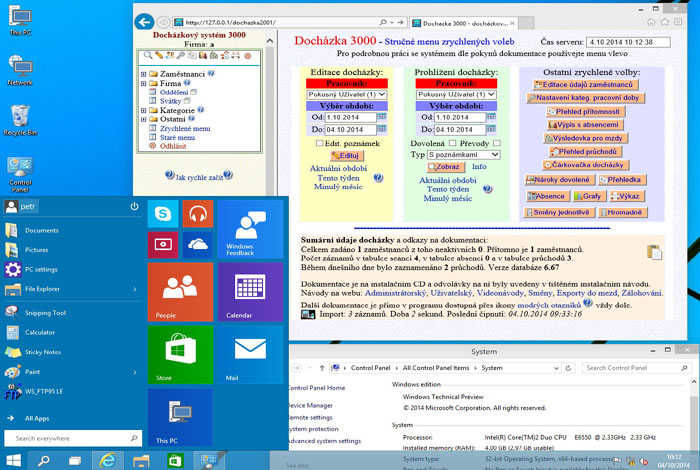
Task: Click the 'Nároky dovolené' button
Action: click(559, 179)
